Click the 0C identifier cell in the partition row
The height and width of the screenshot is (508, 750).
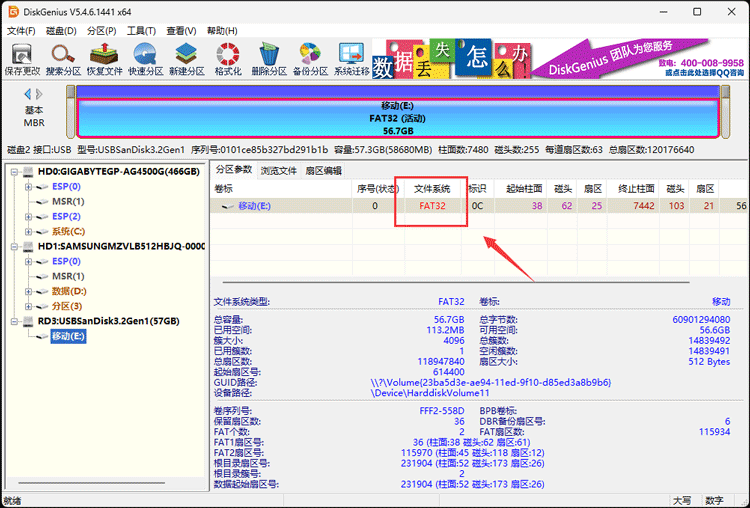click(x=477, y=206)
